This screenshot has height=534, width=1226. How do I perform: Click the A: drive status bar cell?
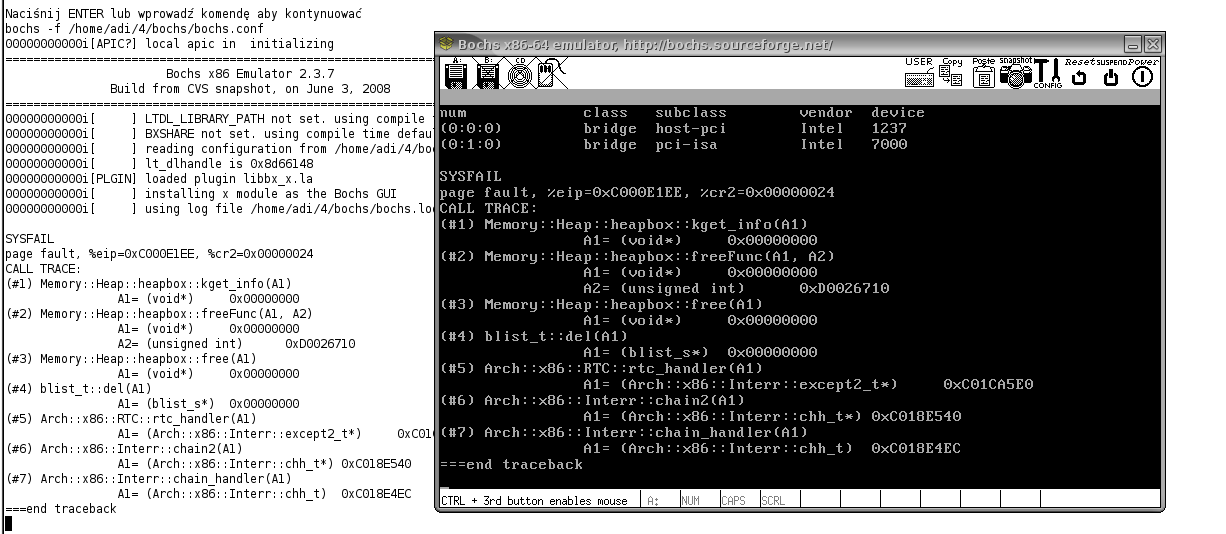(x=654, y=500)
